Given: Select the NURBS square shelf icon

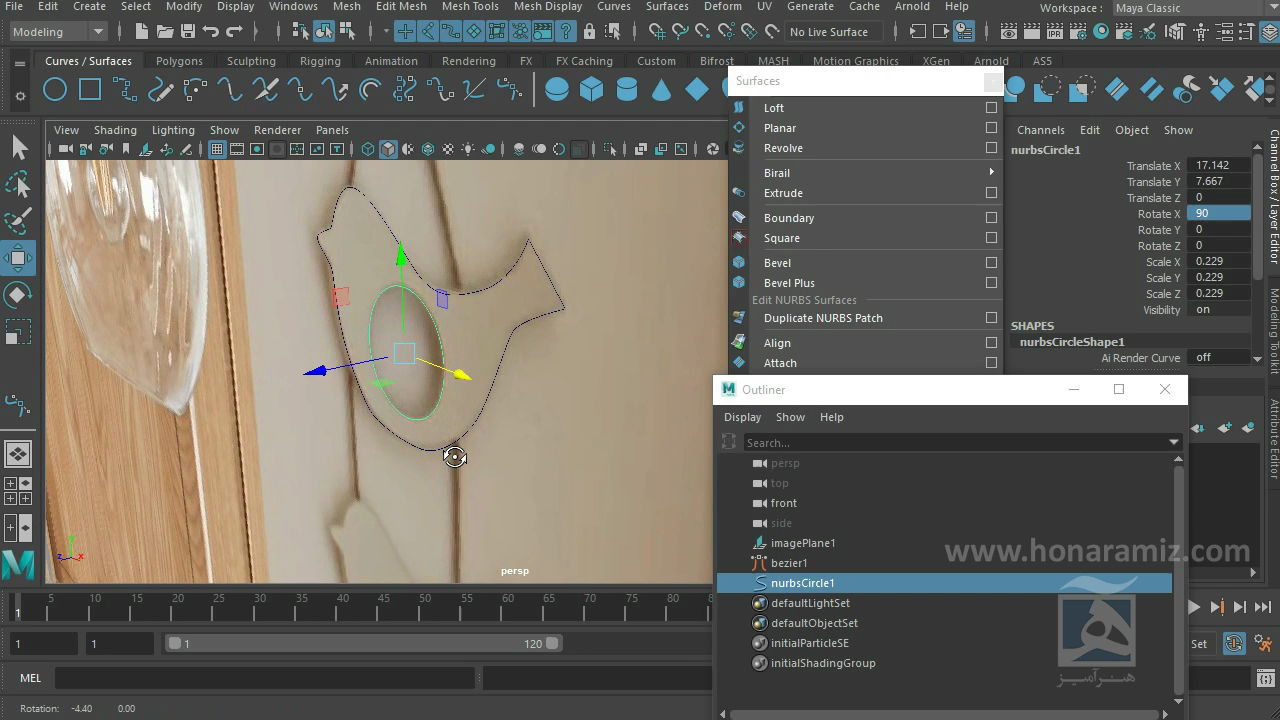Looking at the screenshot, I should coord(90,90).
